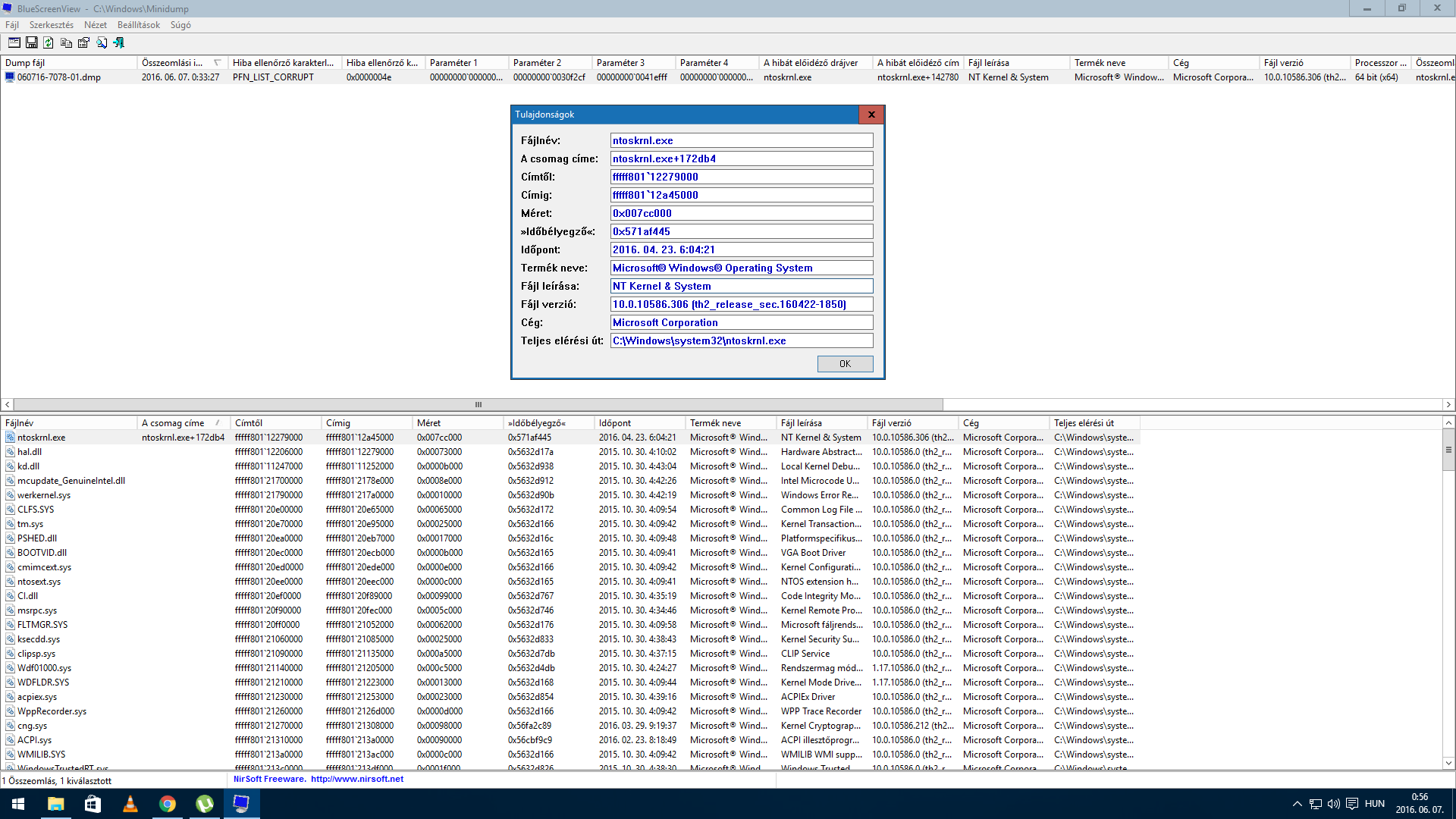Click the upper pane horizontal scrollbar thumb

[478, 405]
